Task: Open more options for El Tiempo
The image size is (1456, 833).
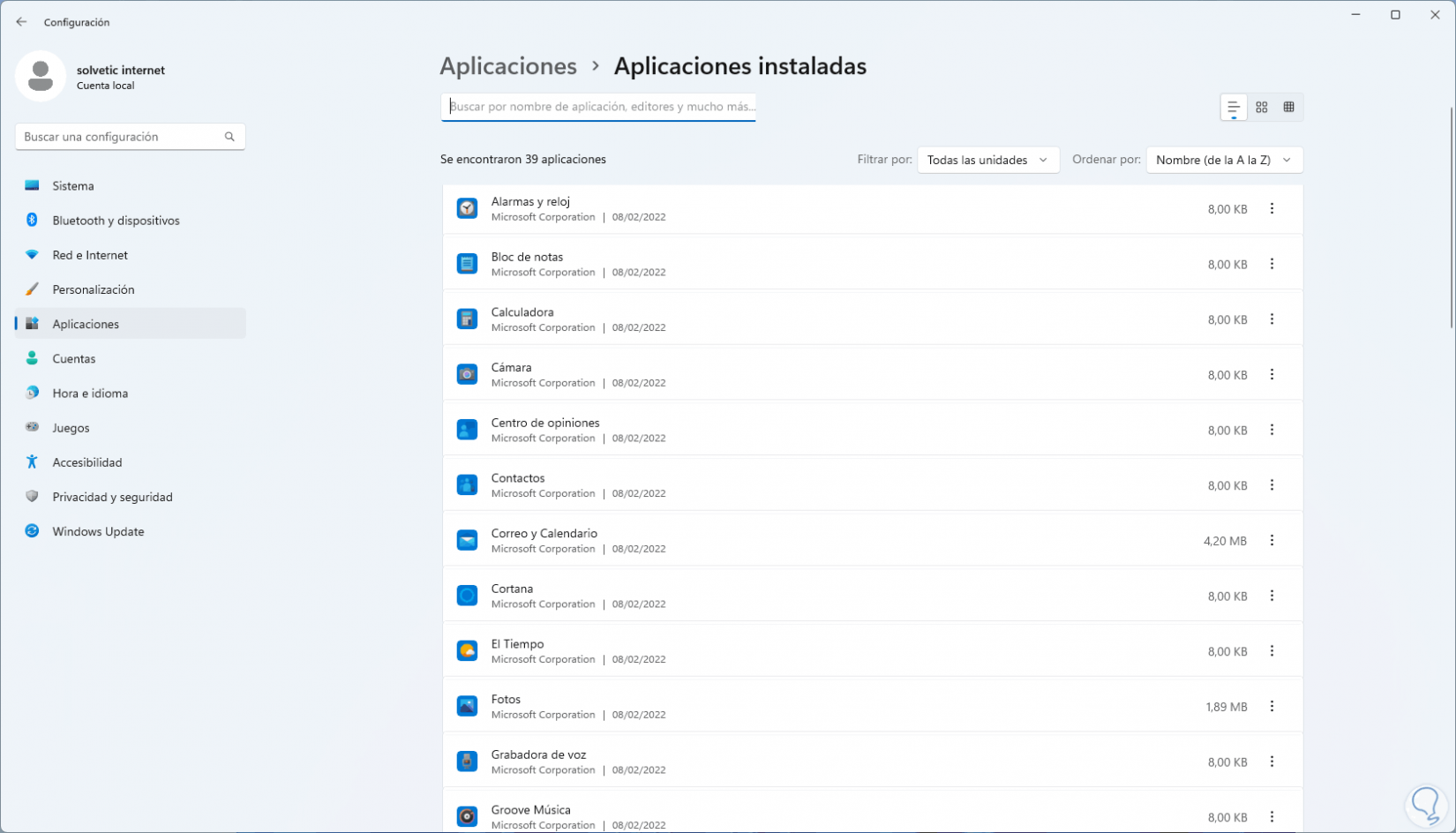Action: point(1272,651)
